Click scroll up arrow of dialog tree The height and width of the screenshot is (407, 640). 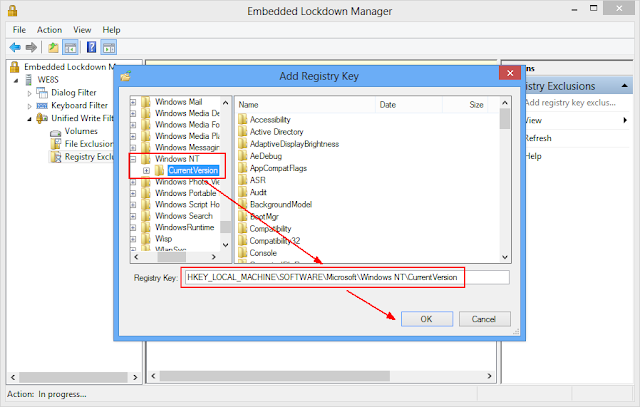[x=226, y=102]
